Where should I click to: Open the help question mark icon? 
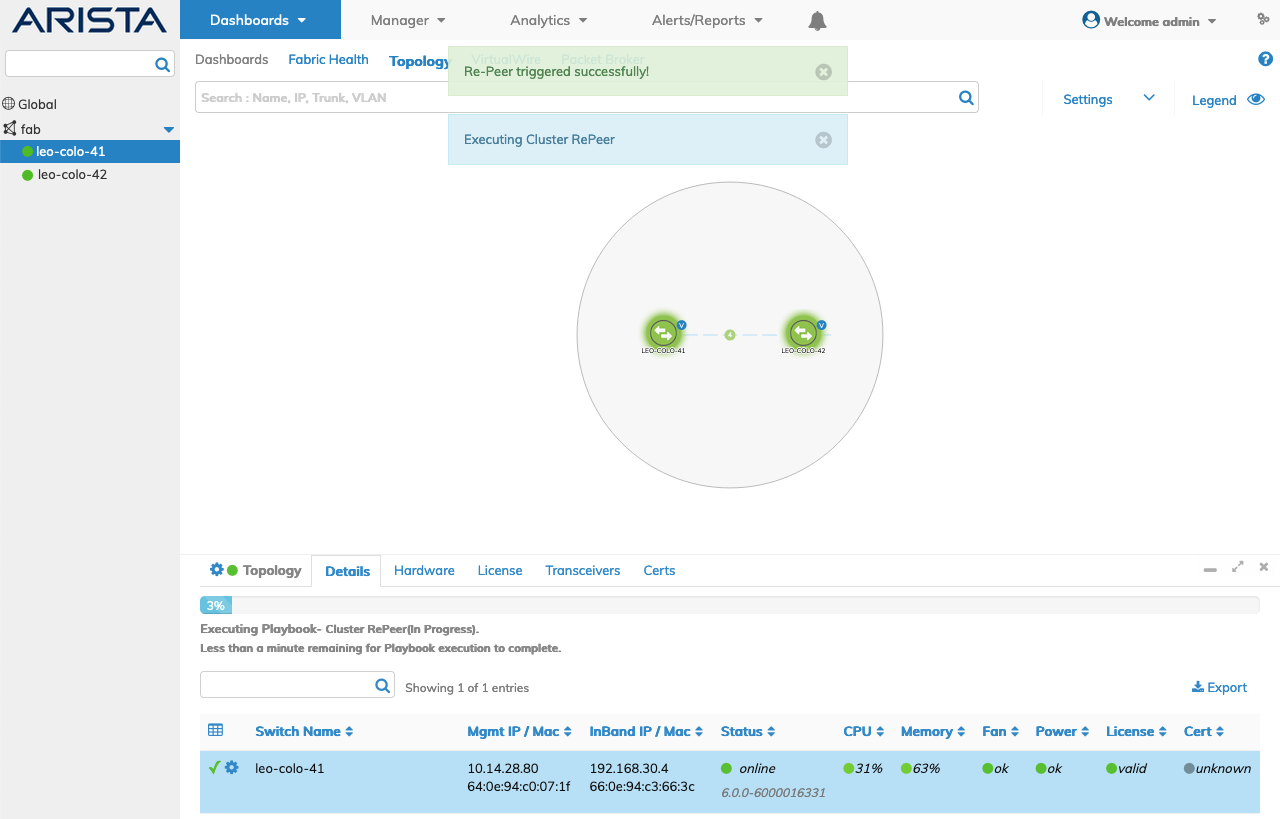(1265, 59)
